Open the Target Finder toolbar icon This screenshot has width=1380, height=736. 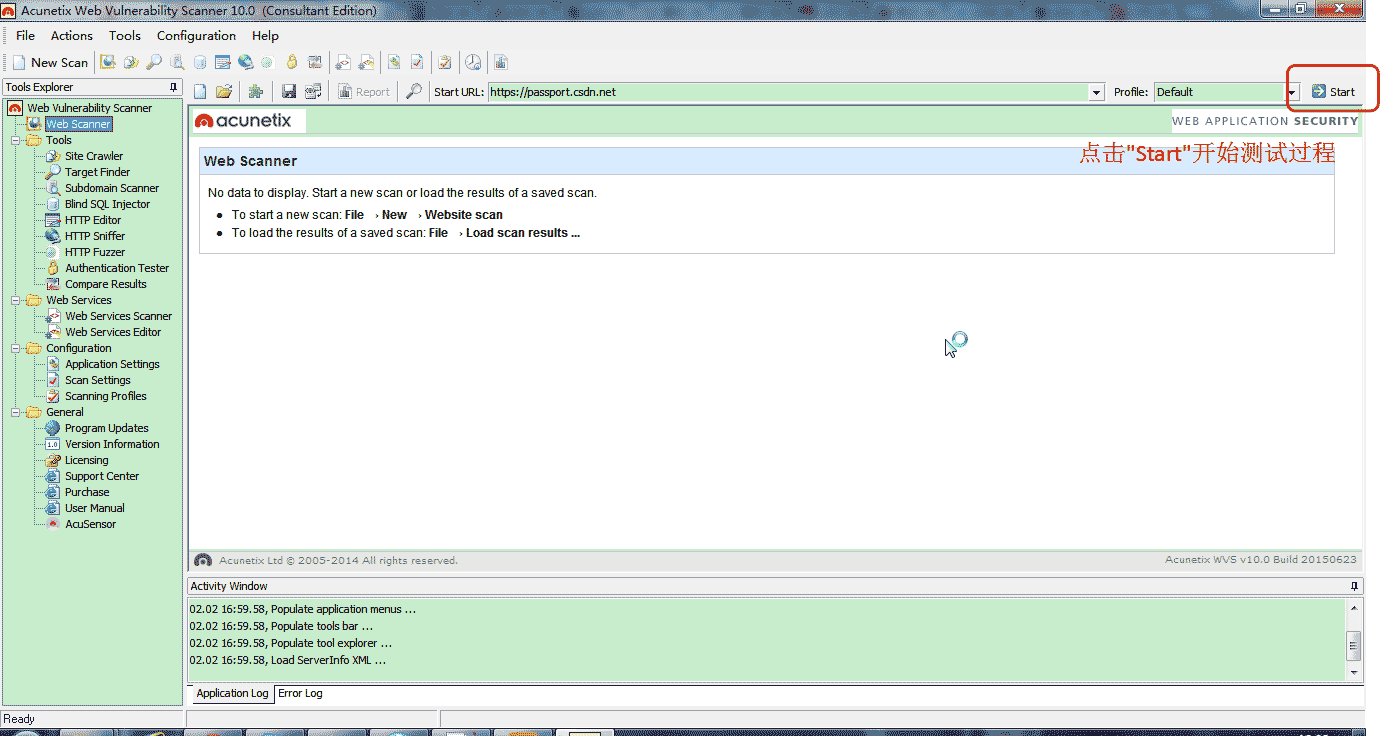pos(152,61)
